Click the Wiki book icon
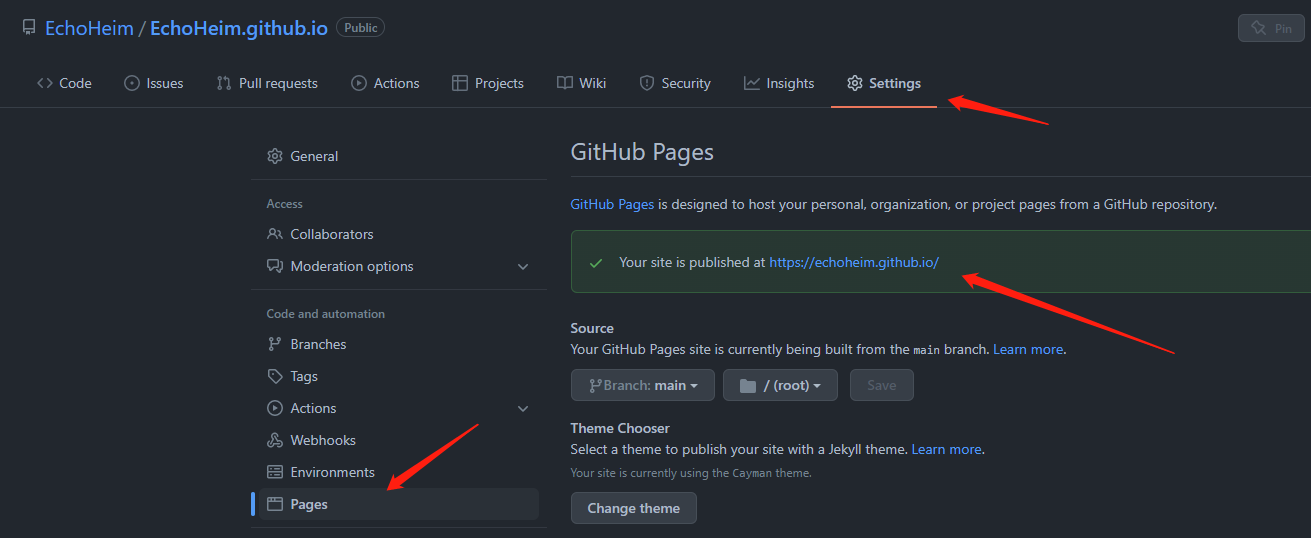 (x=565, y=83)
